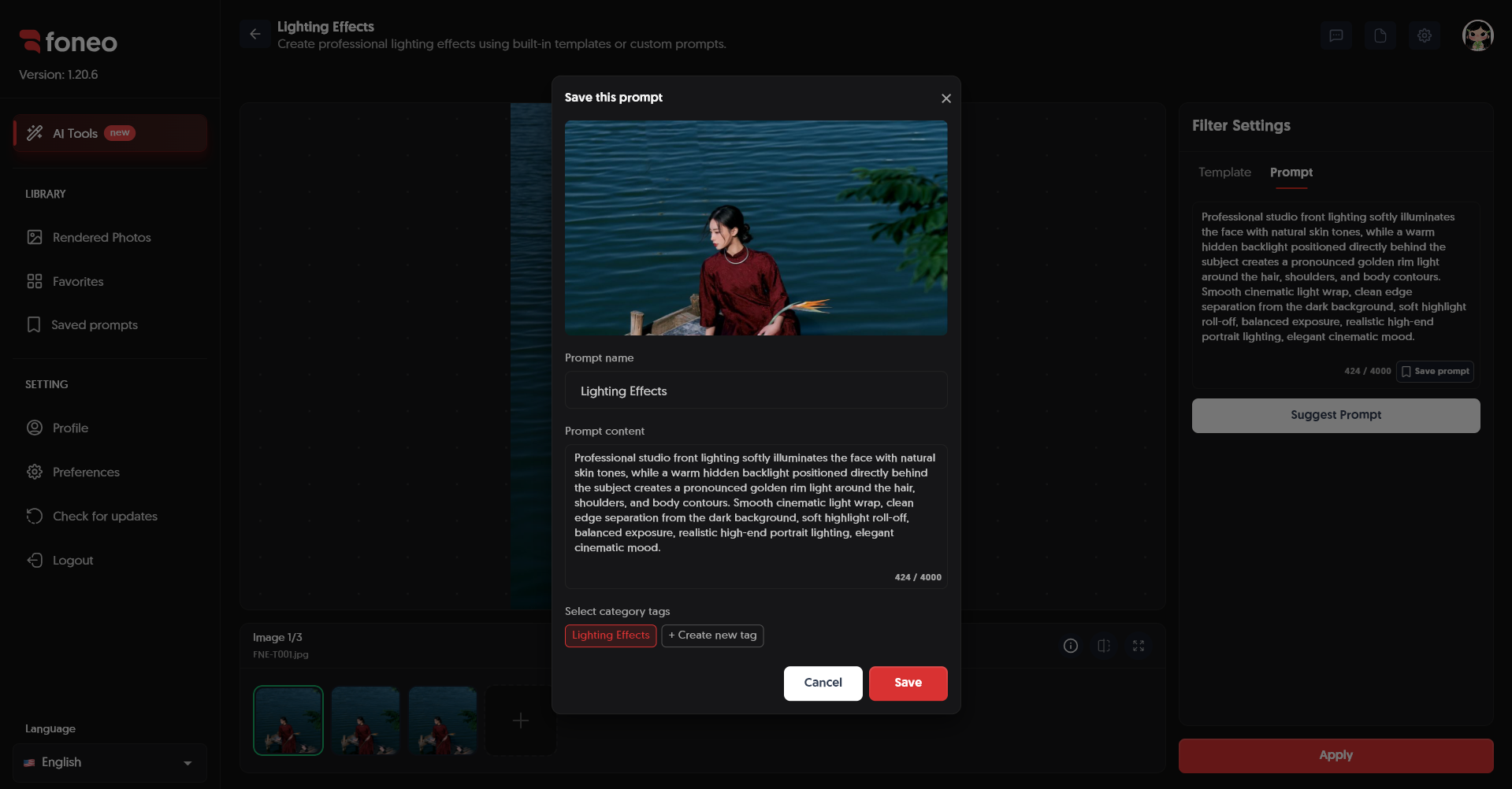Select the second image thumbnail
Screen dimensions: 1512x789
click(x=366, y=720)
